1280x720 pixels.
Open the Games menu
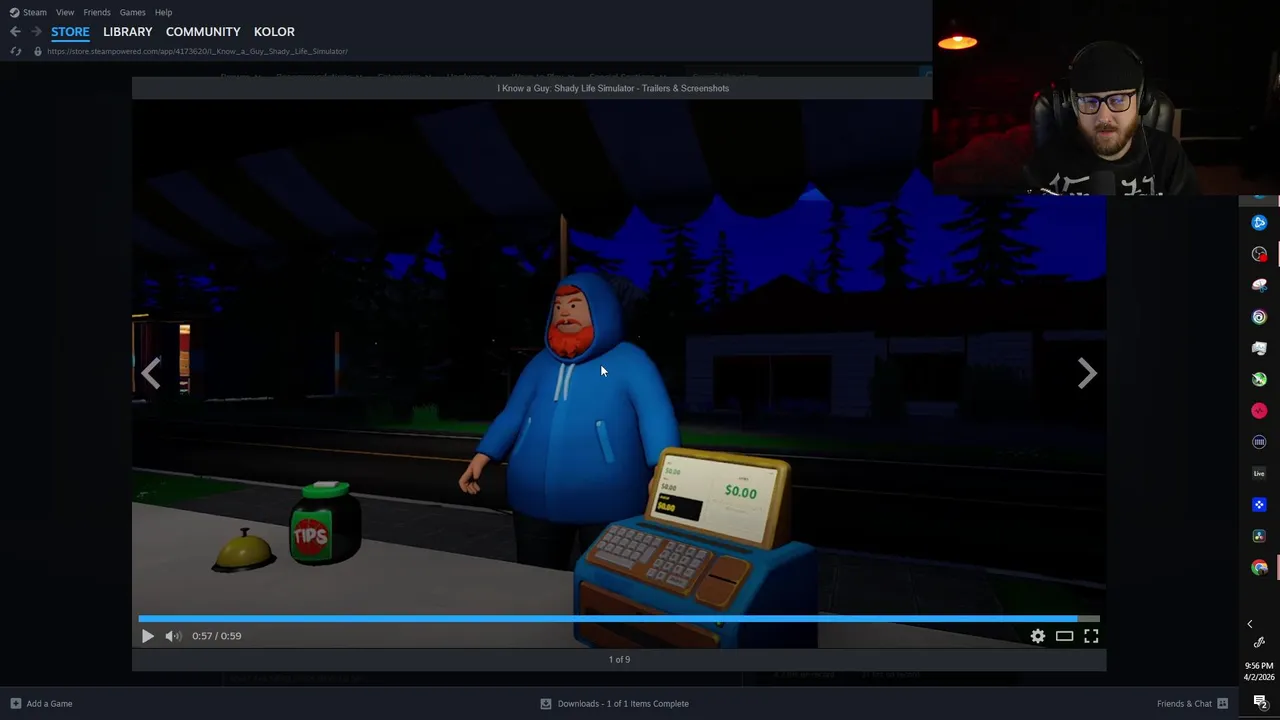tap(132, 12)
